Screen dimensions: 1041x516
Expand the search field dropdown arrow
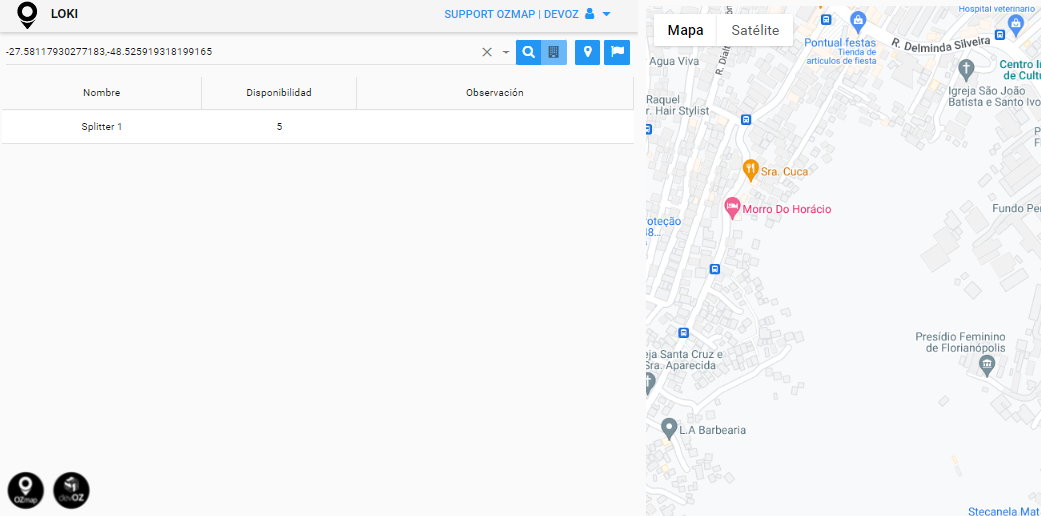(505, 52)
